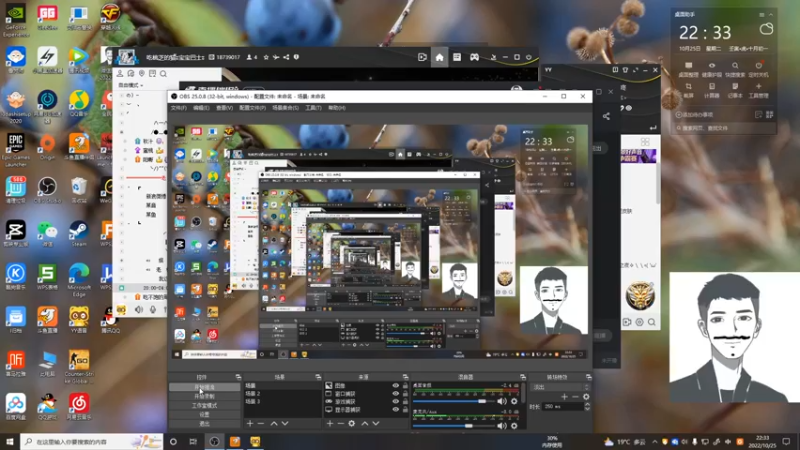Viewport: 800px width, 450px height.
Task: Open GeForce Experience desktop shortcut
Action: (x=15, y=21)
